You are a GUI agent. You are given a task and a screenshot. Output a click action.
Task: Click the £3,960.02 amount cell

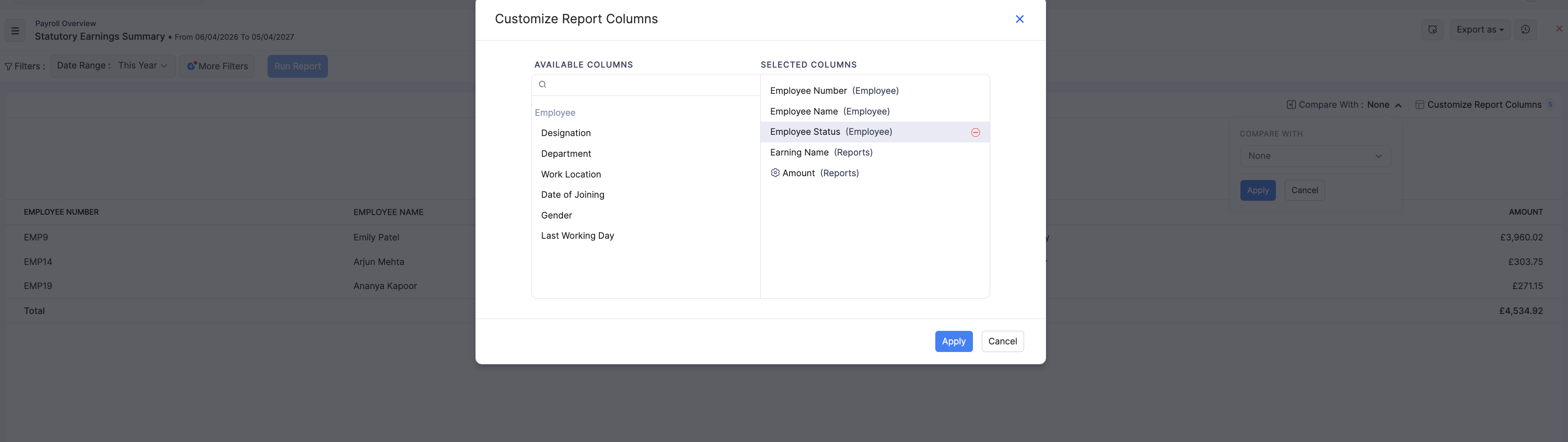click(x=1521, y=237)
